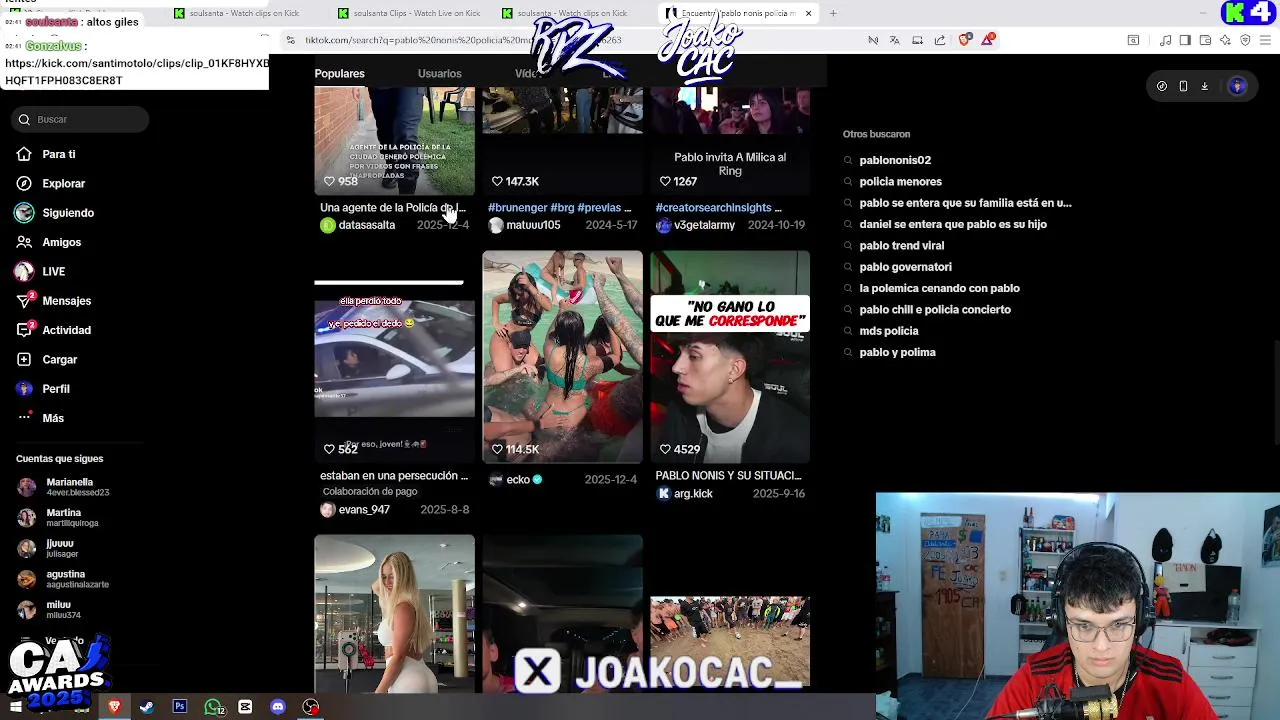The width and height of the screenshot is (1280, 720).
Task: Open suggested search la polemica cenando con pablo
Action: pos(939,288)
